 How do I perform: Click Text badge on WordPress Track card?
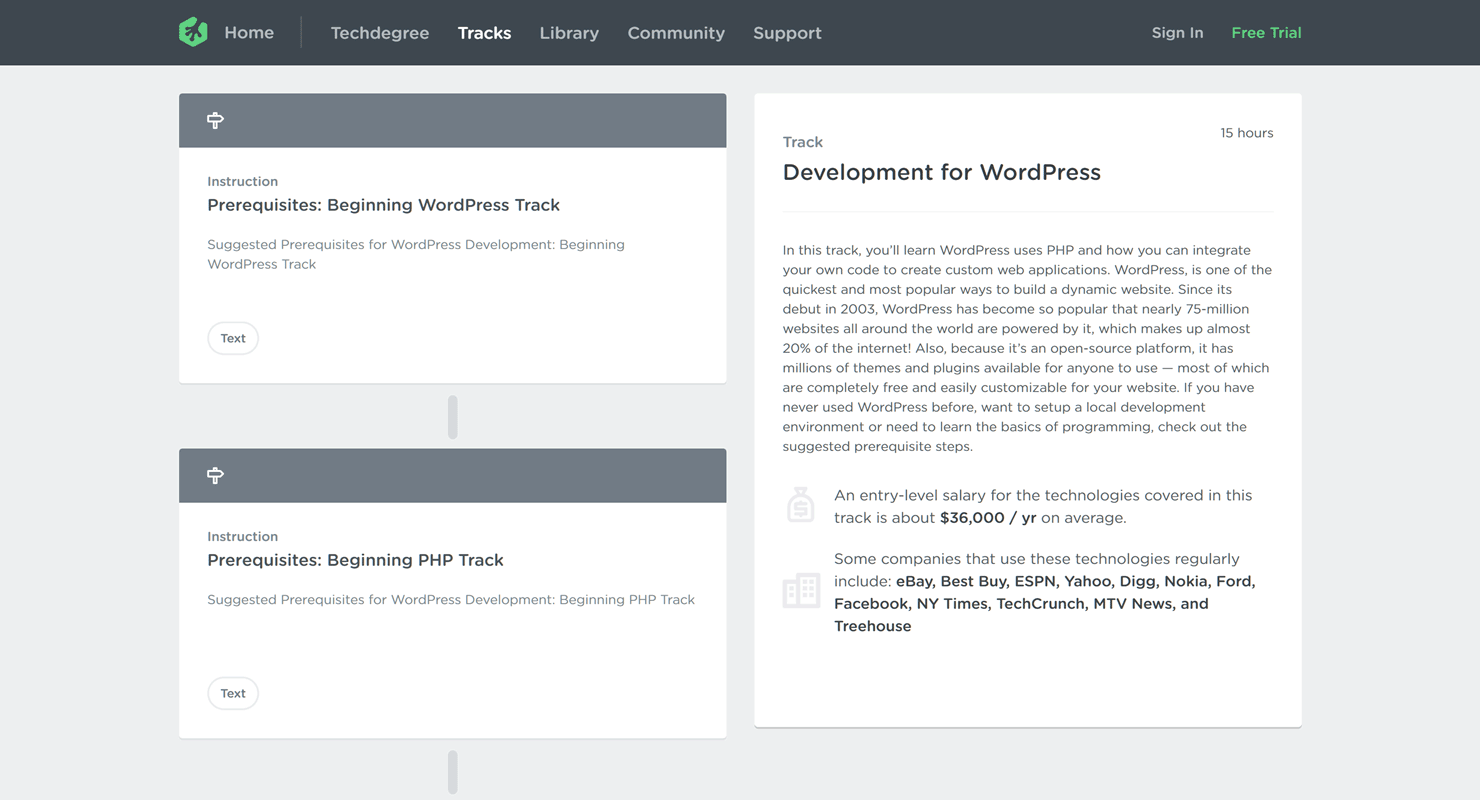coord(233,338)
